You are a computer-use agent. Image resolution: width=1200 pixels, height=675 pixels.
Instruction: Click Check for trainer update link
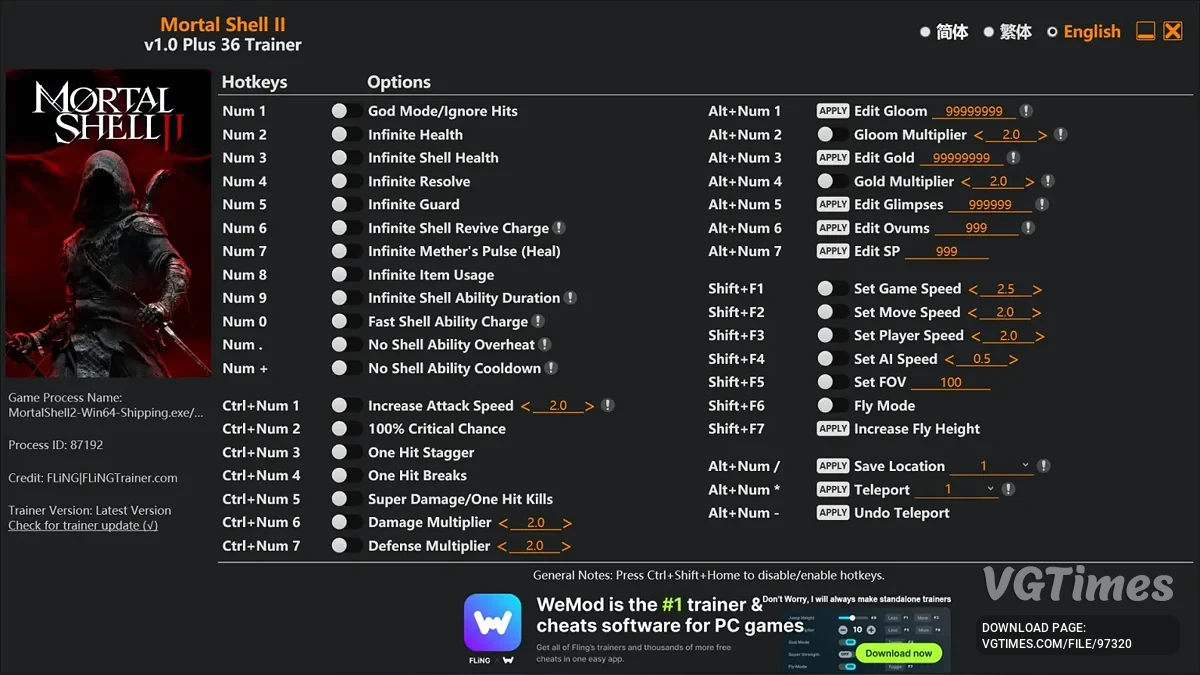(x=83, y=526)
